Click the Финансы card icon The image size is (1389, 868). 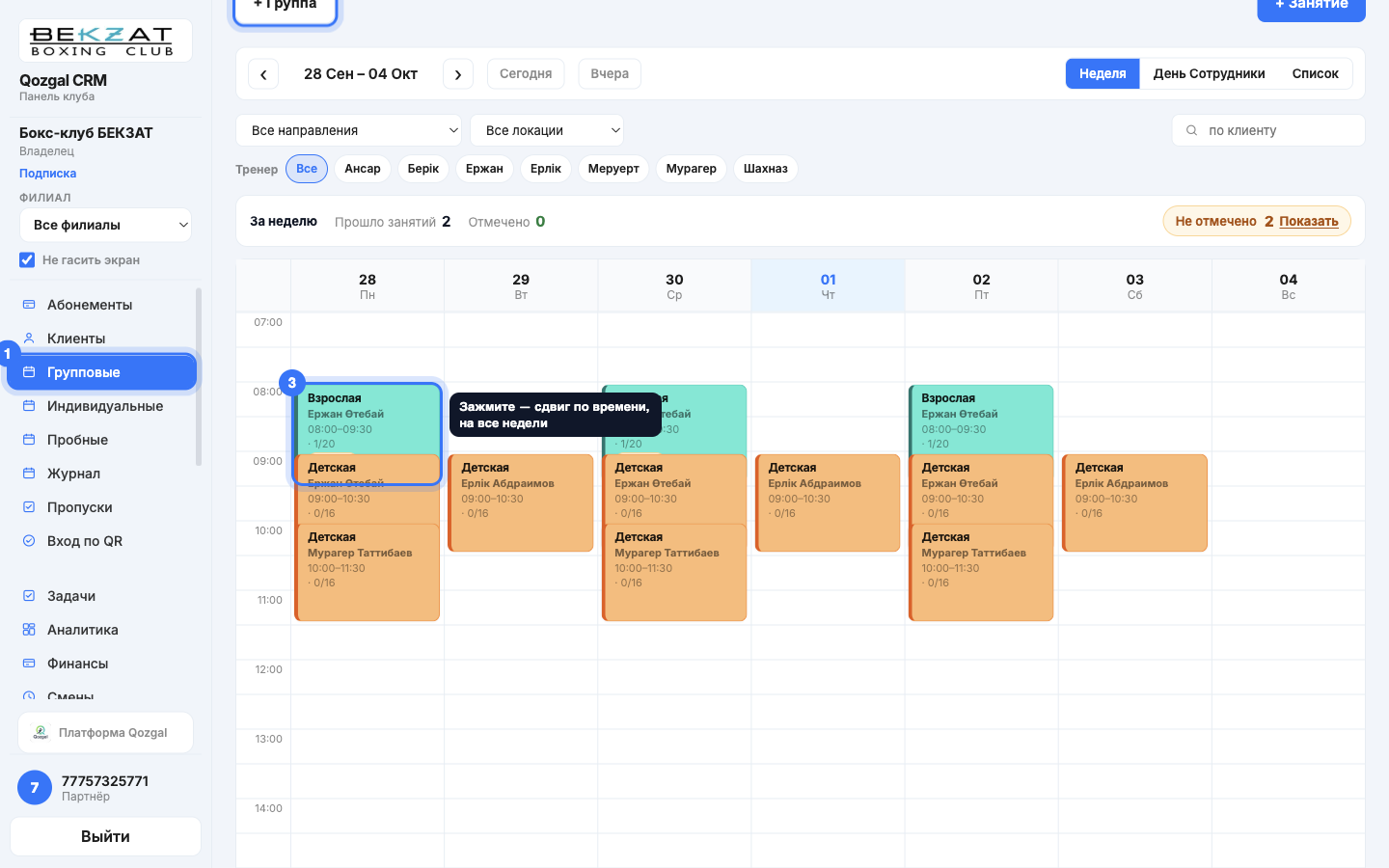tap(29, 664)
